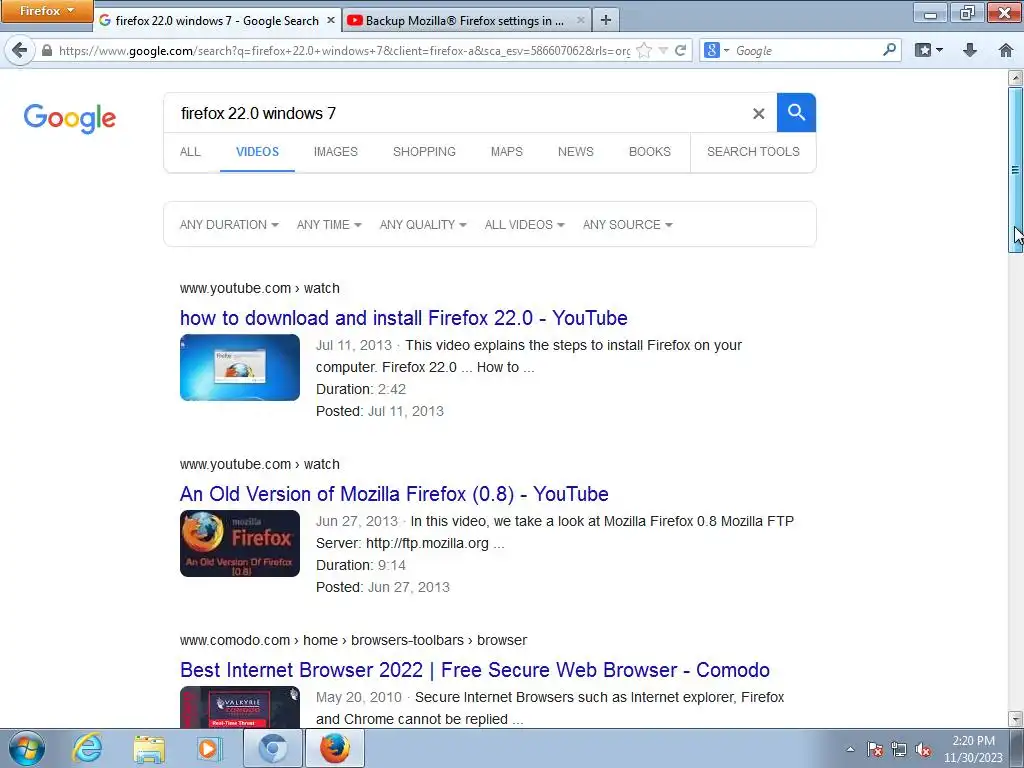Go to the home page icon
The width and height of the screenshot is (1024, 768).
[x=1006, y=50]
